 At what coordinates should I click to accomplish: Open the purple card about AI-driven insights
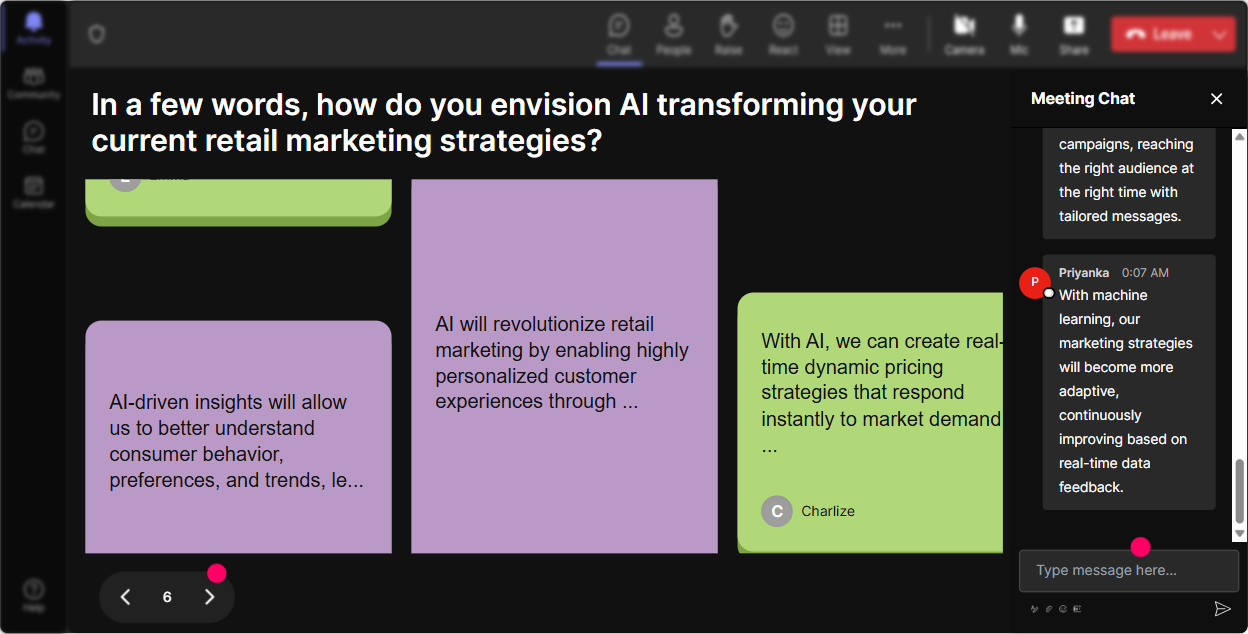coord(238,437)
